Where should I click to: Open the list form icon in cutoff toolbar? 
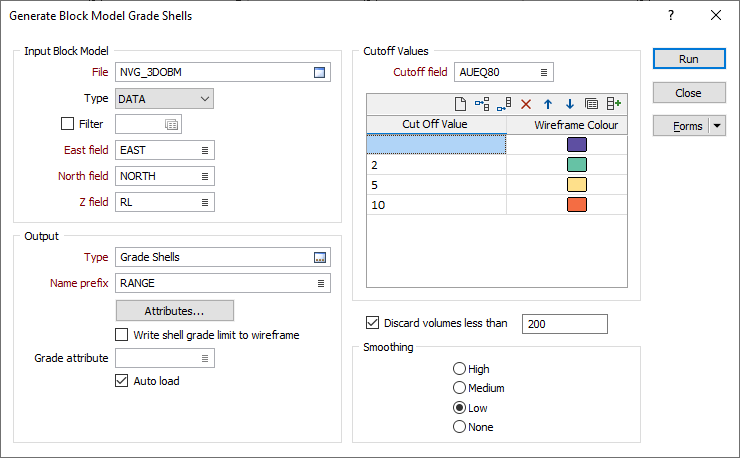coord(591,104)
